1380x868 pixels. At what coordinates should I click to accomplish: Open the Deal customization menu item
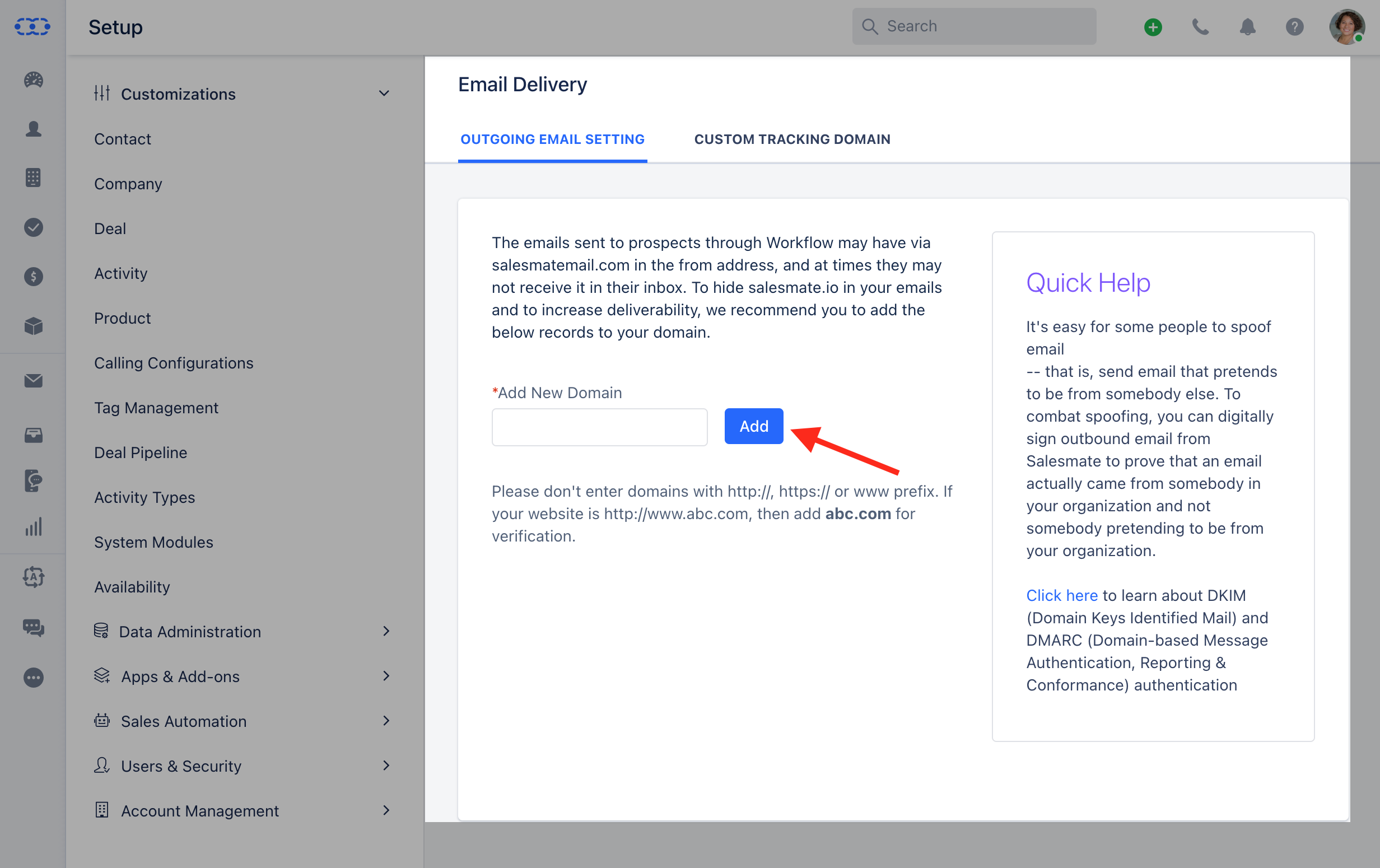110,228
